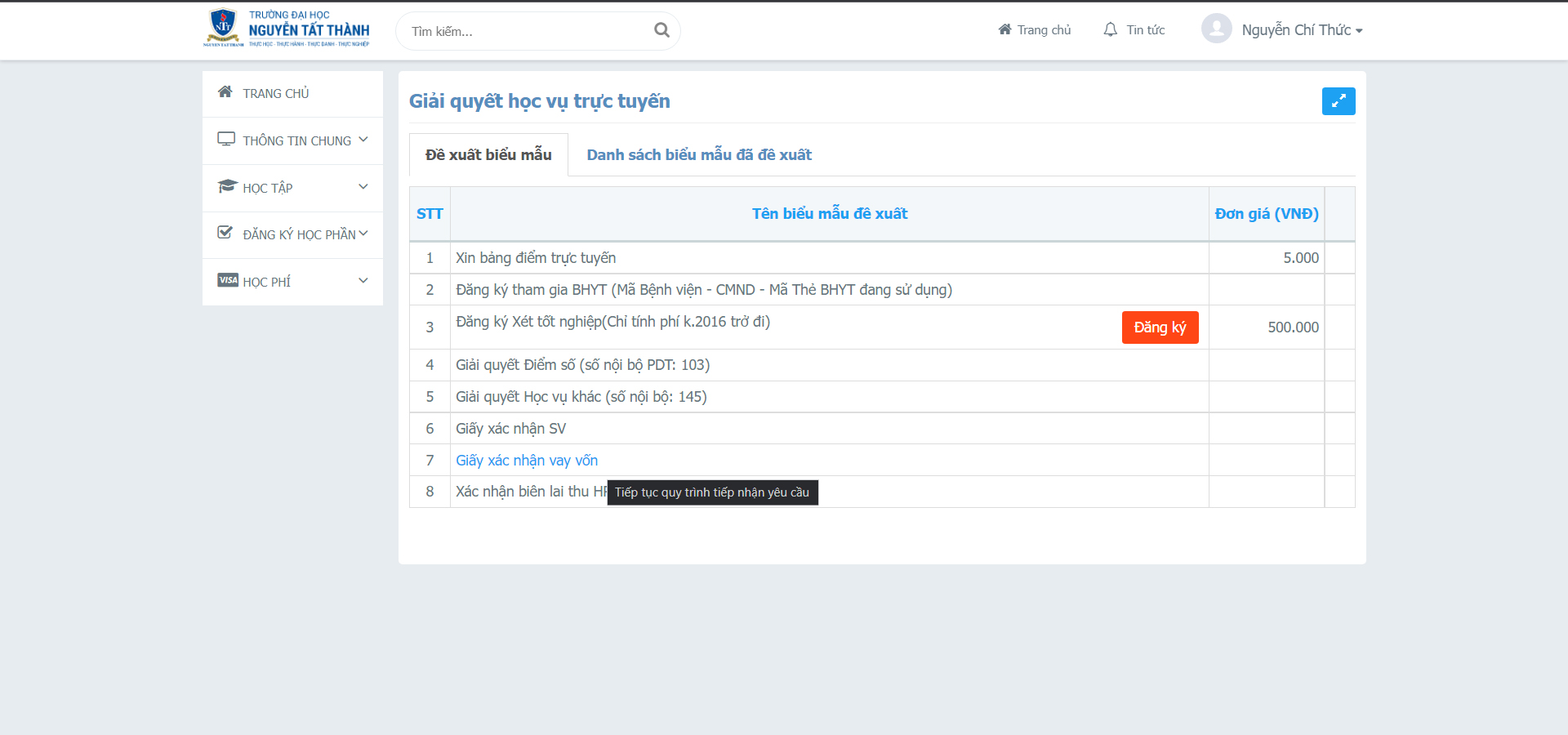Switch to Danh sách biểu mẫu đã đề xuất tab
This screenshot has width=1568, height=735.
[x=698, y=155]
